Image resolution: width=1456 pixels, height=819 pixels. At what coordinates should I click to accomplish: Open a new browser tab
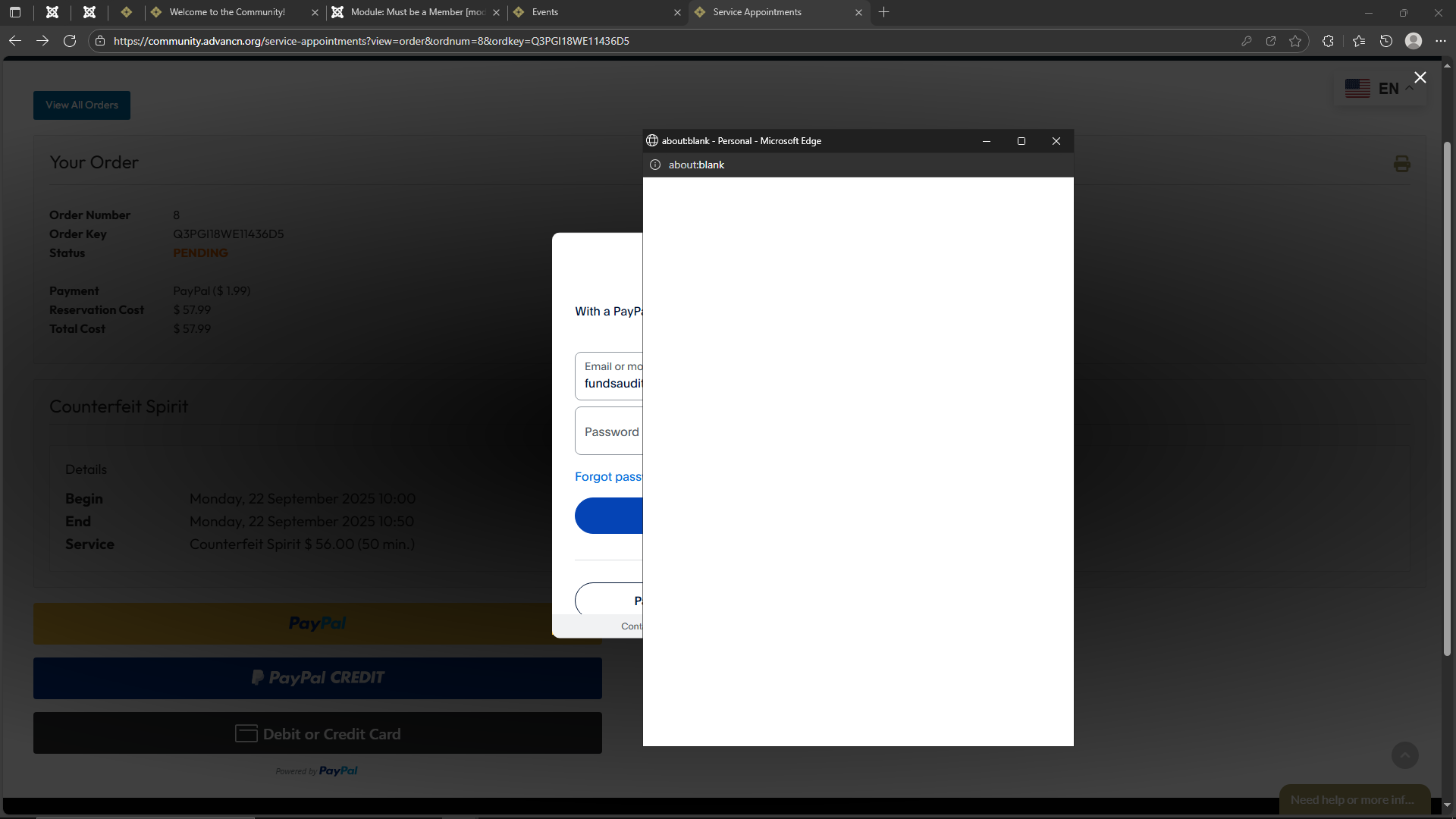883,12
